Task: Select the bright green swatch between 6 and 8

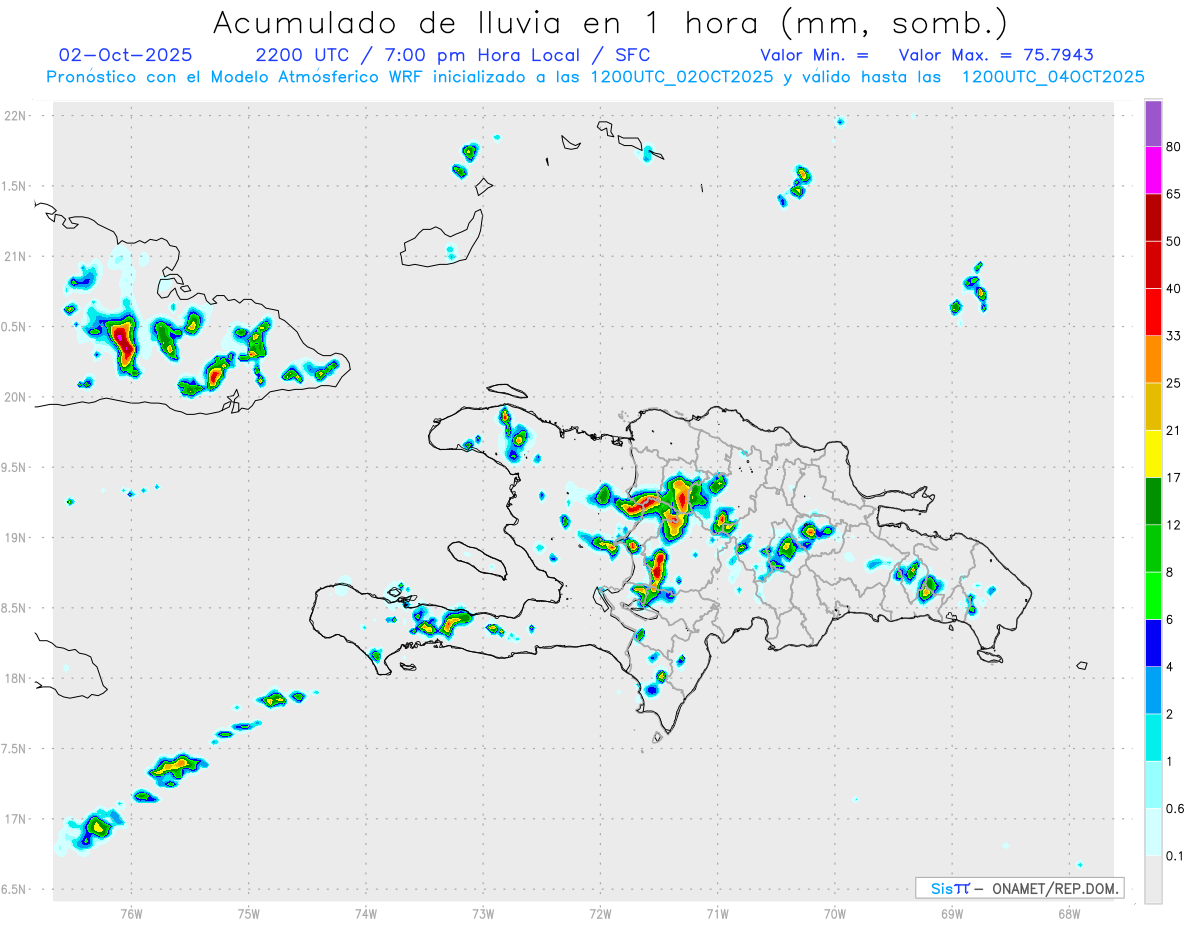Action: 1153,595
